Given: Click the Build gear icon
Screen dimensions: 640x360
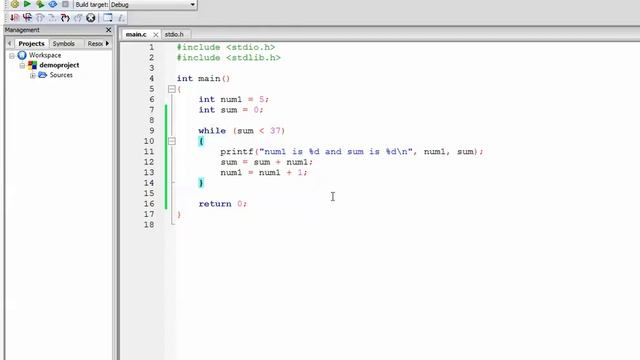Looking at the screenshot, I should click(15, 4).
